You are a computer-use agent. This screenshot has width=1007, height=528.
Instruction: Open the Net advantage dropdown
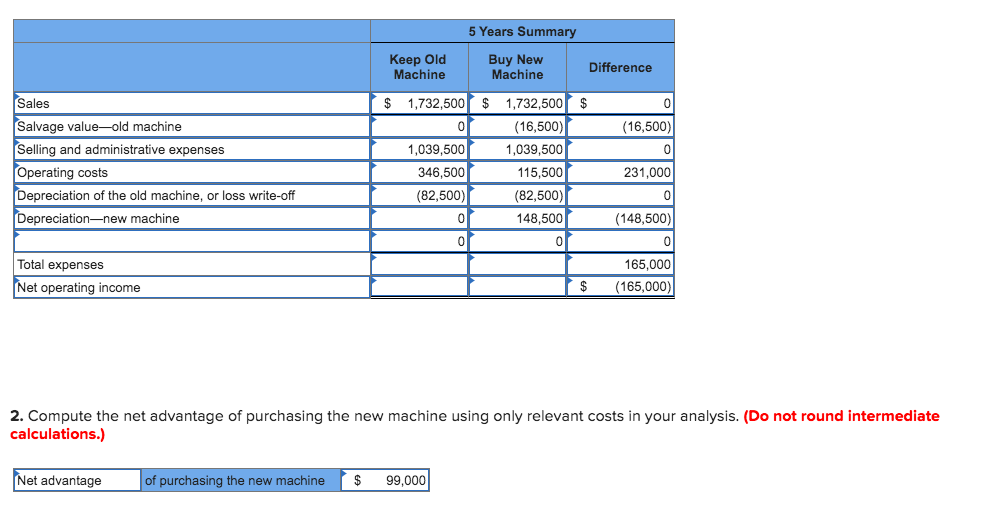pyautogui.click(x=77, y=480)
